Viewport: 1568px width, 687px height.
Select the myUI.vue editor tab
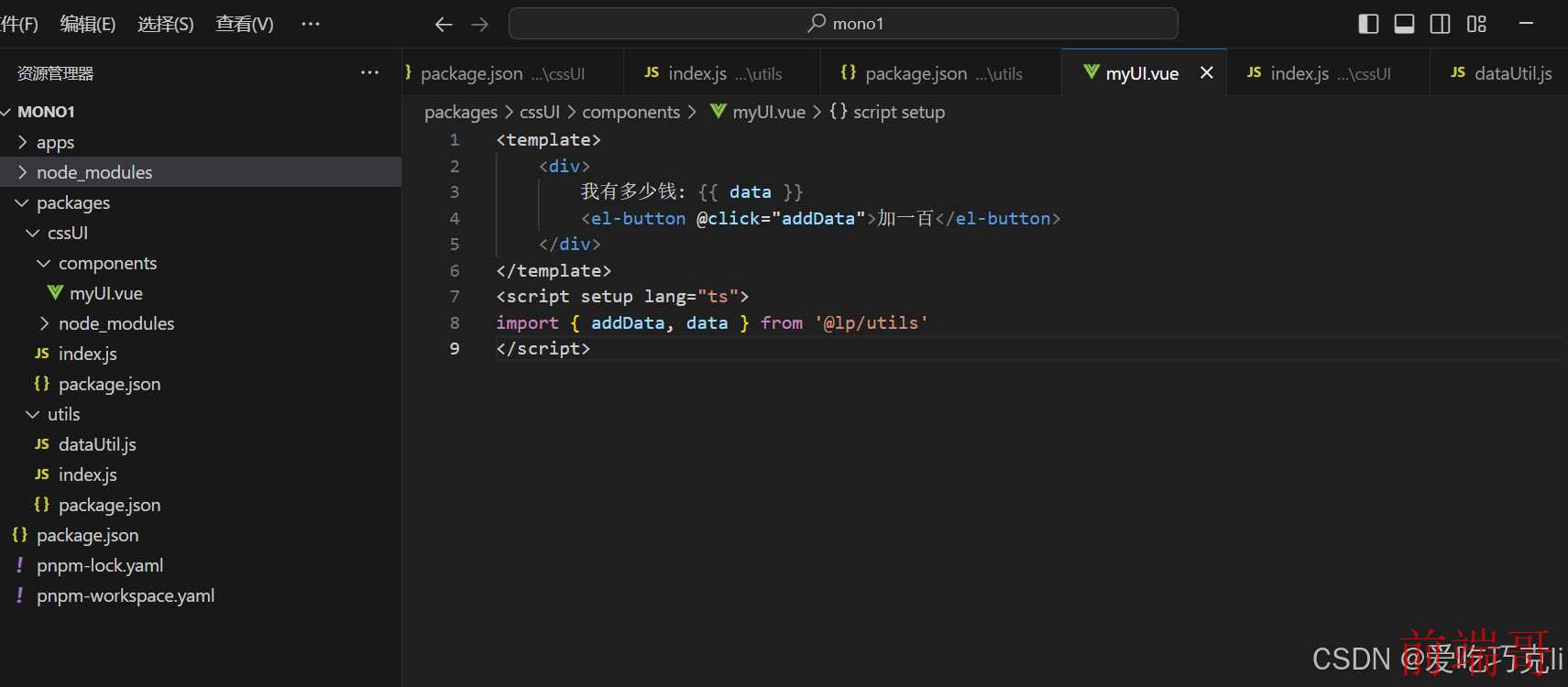pyautogui.click(x=1142, y=73)
